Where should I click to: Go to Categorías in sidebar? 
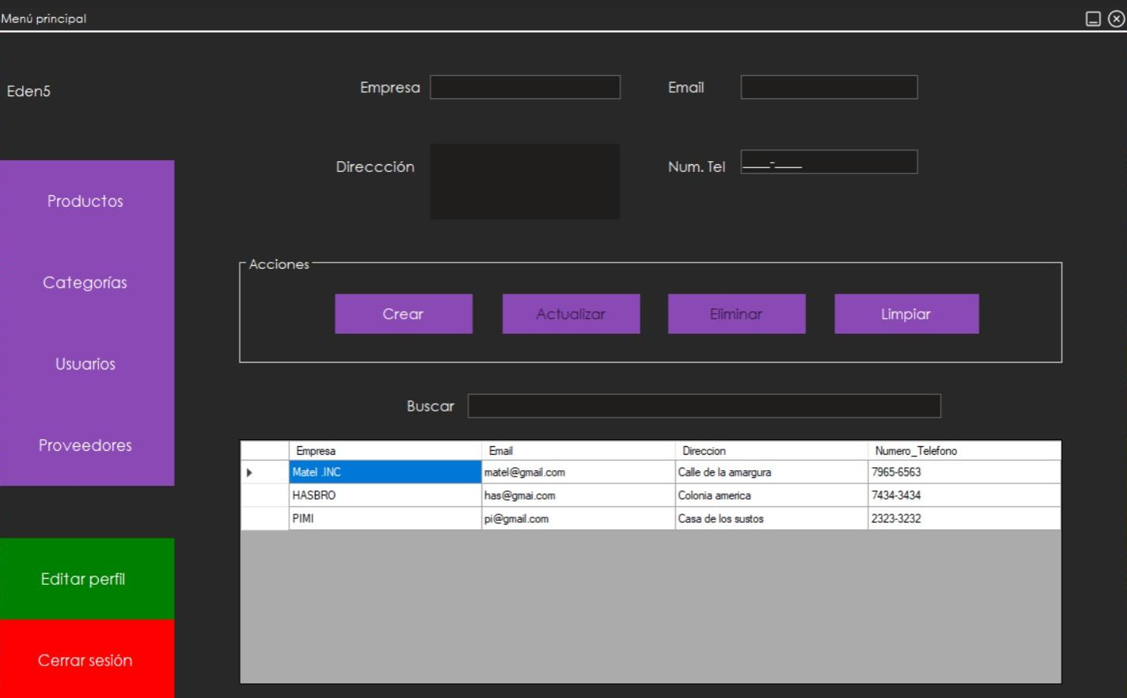point(86,283)
